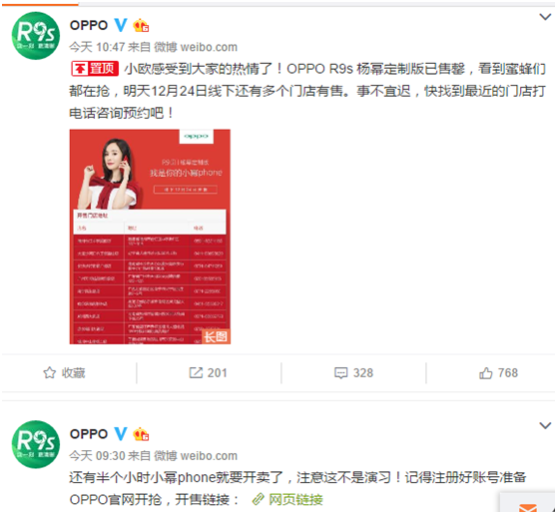Repost the first post showing 201 shares
The image size is (557, 514).
click(x=208, y=373)
